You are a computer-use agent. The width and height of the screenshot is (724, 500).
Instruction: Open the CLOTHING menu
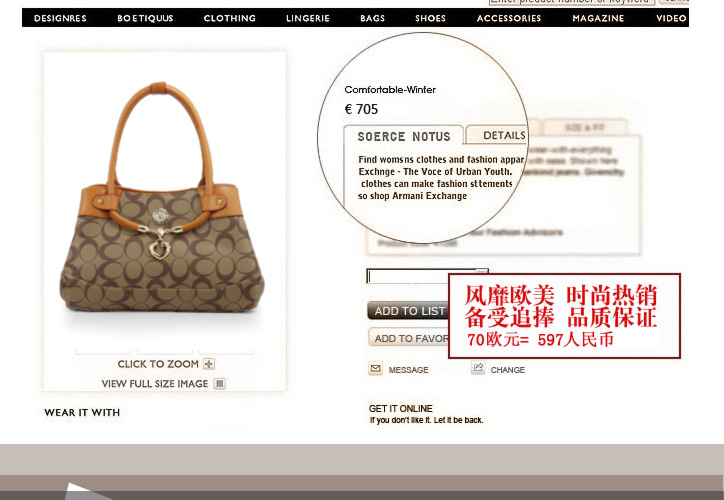229,18
